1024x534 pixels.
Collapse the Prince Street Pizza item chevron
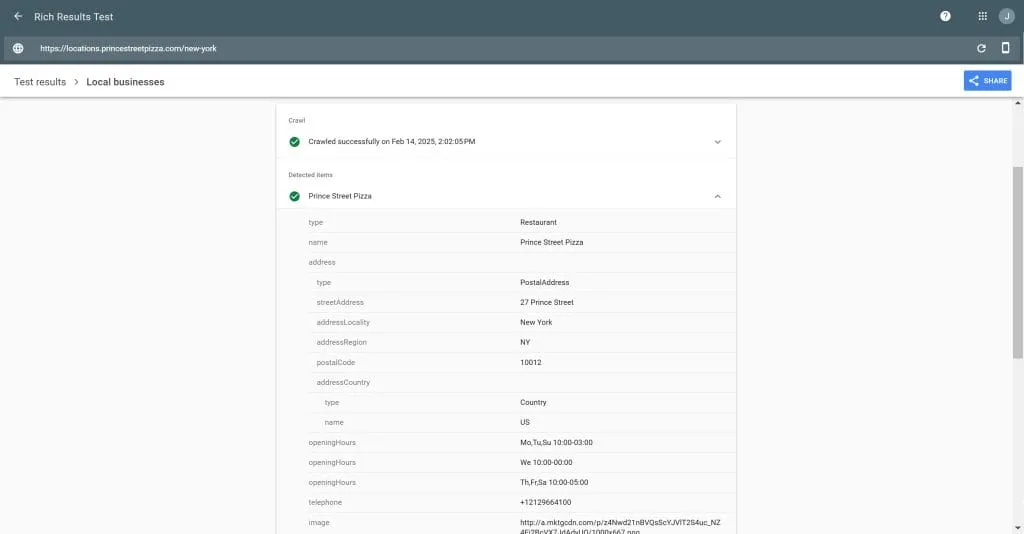coord(717,196)
